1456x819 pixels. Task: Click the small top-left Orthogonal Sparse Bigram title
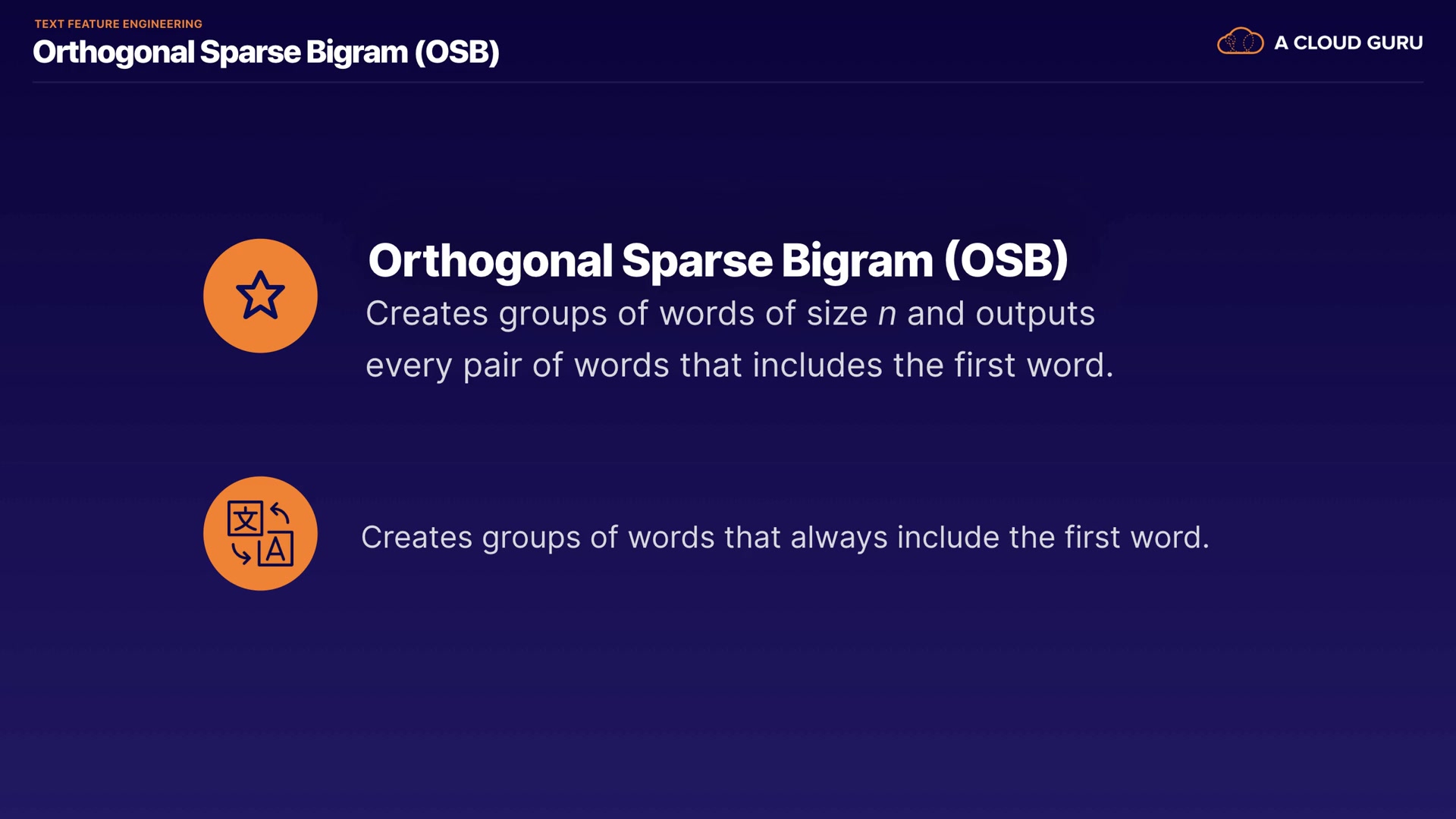click(x=265, y=52)
